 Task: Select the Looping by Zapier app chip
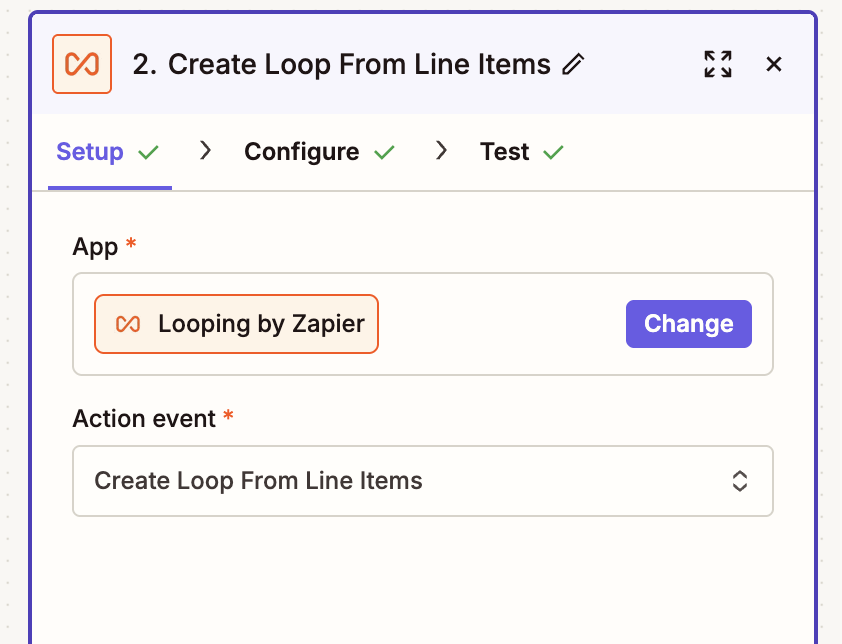click(x=237, y=324)
